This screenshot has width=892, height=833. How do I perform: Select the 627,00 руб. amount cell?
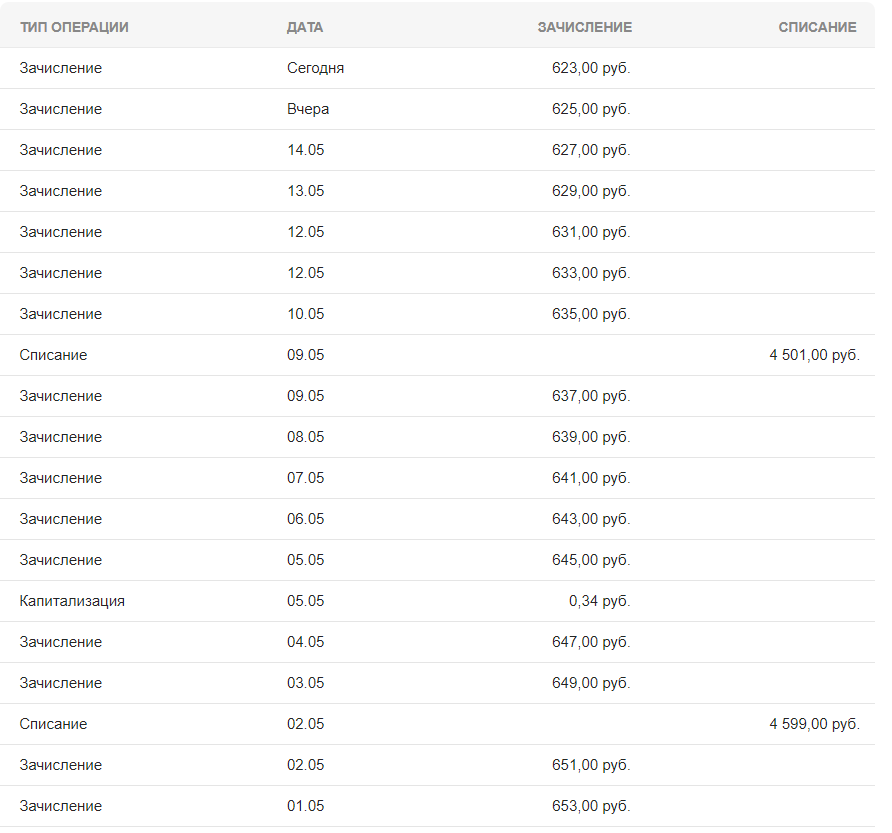(591, 150)
